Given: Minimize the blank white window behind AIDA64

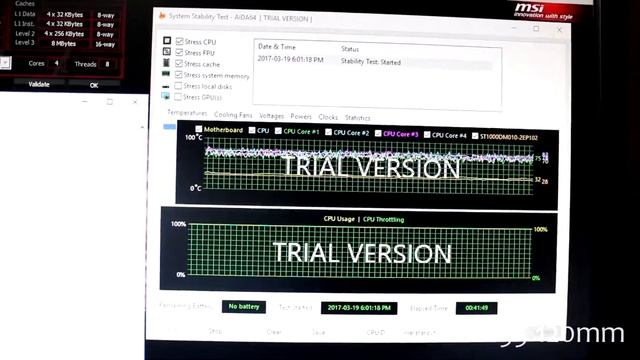Looking at the screenshot, I should click(x=84, y=101).
